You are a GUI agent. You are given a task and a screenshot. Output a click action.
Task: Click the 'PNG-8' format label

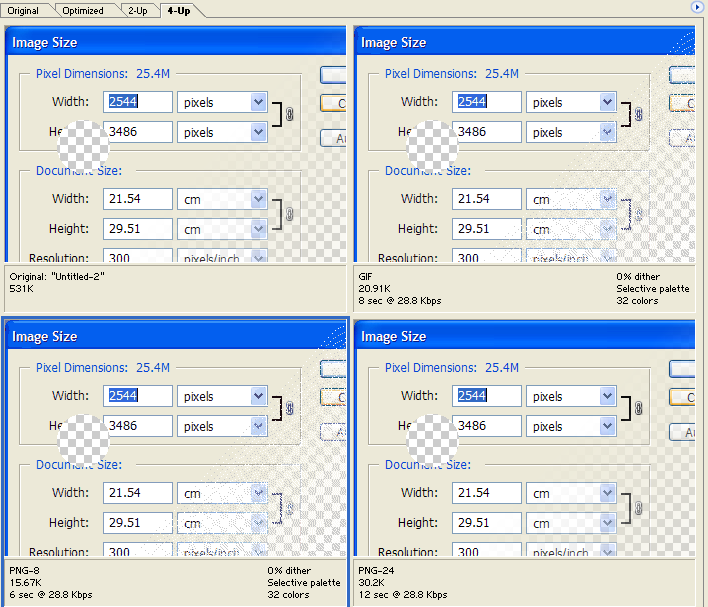click(24, 570)
